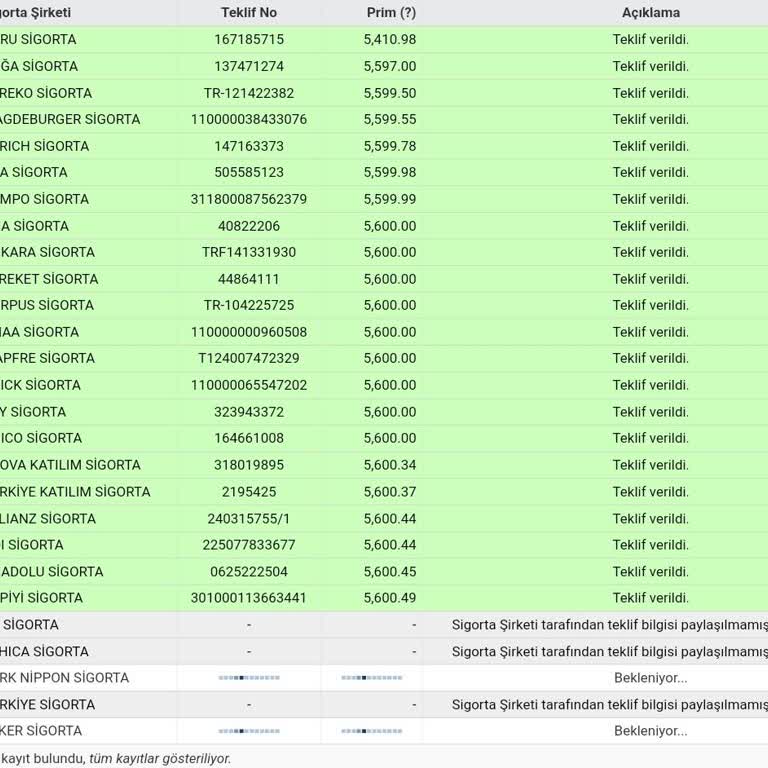Click premium 5,599.50
Image resolution: width=768 pixels, height=768 pixels.
pos(390,93)
